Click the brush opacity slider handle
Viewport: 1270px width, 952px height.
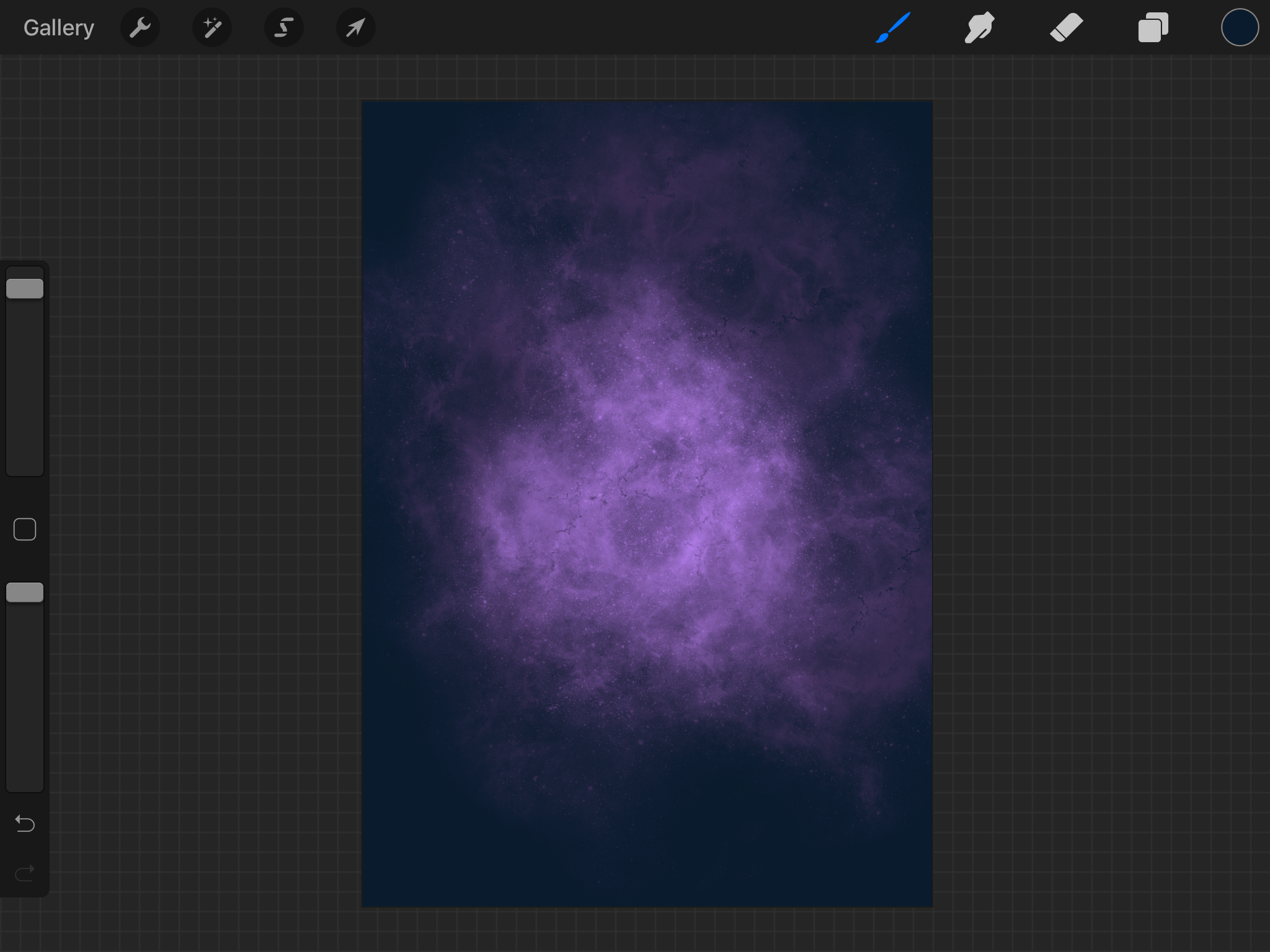[x=25, y=593]
